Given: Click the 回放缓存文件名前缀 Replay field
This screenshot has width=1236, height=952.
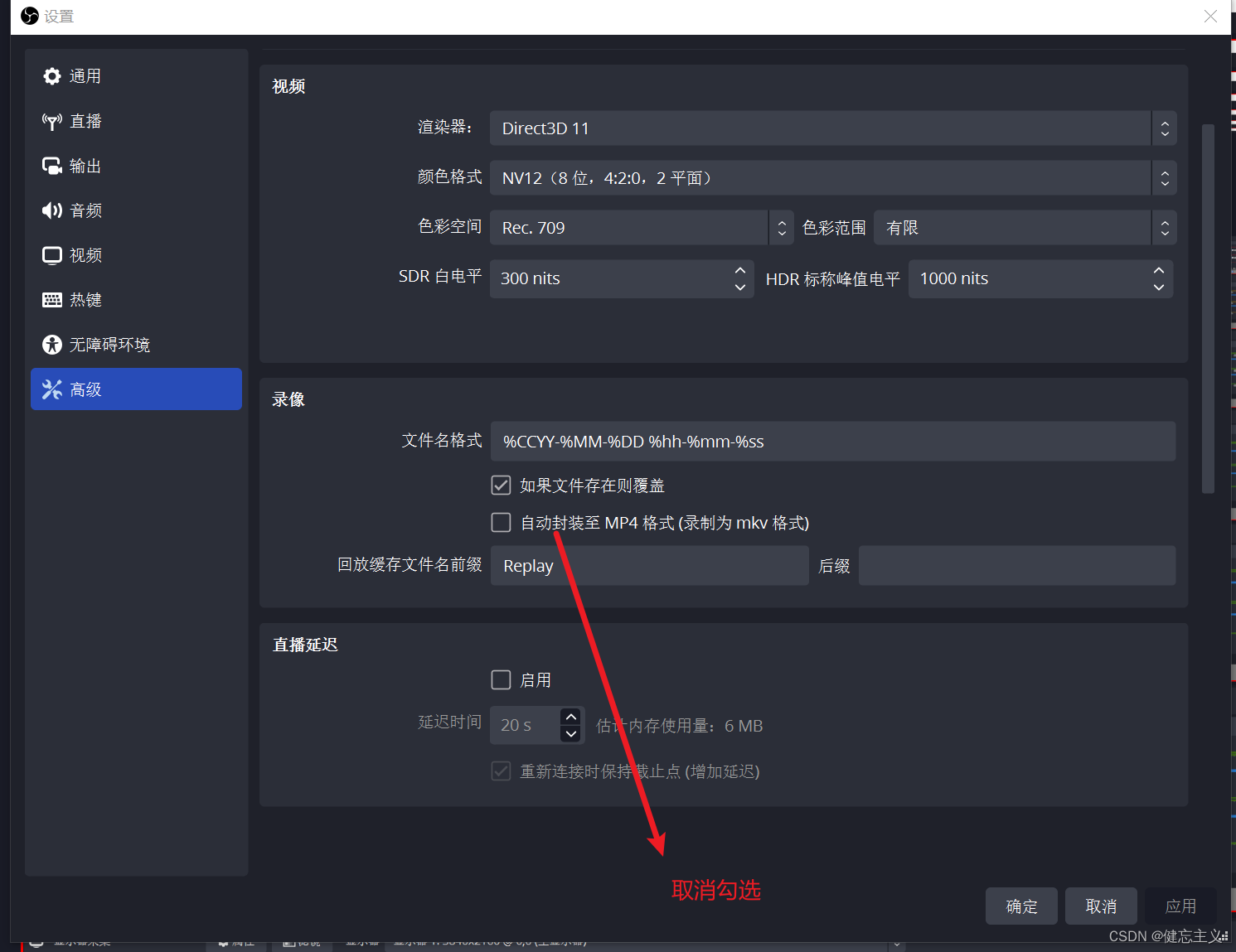Looking at the screenshot, I should click(649, 565).
